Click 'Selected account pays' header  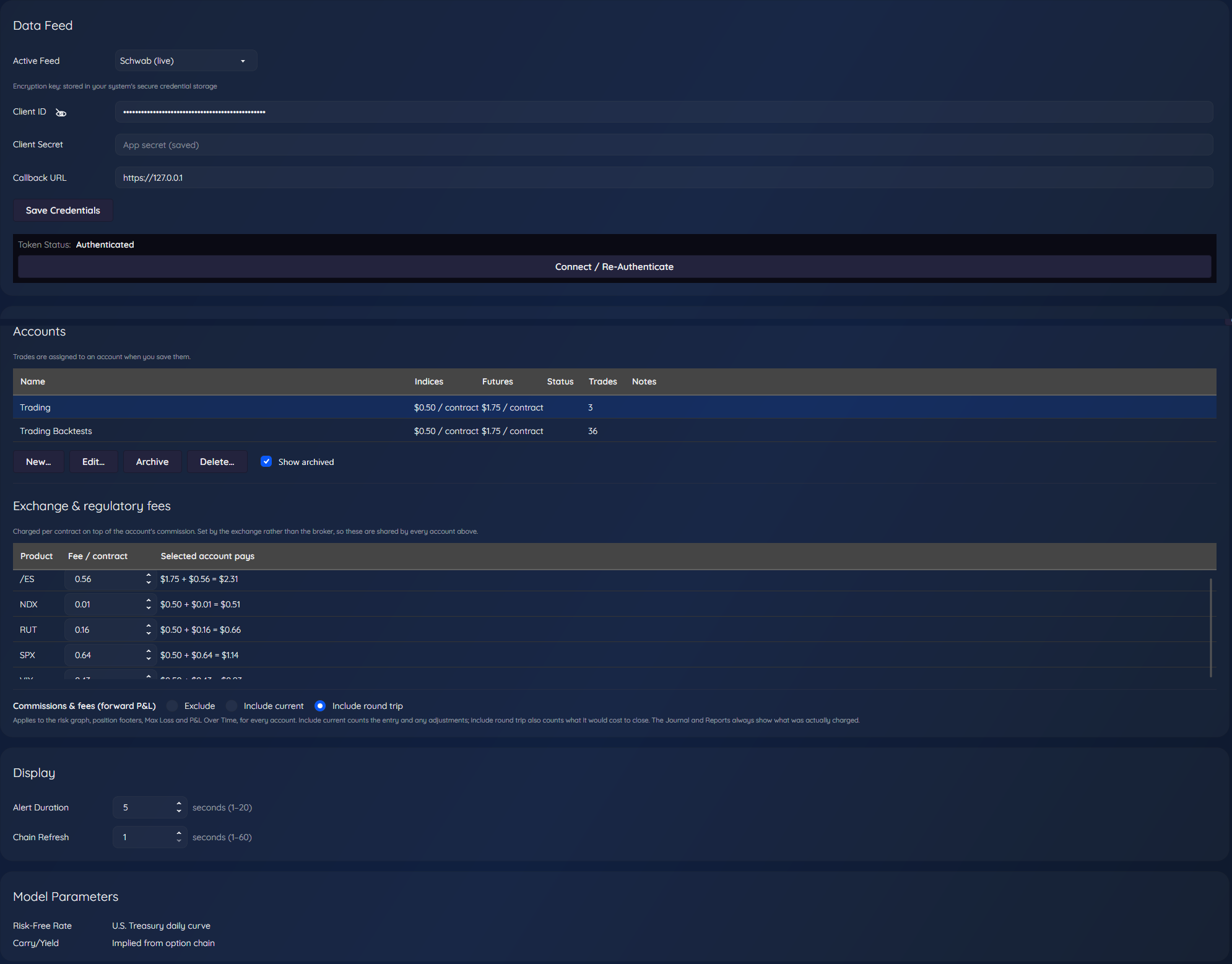(207, 556)
